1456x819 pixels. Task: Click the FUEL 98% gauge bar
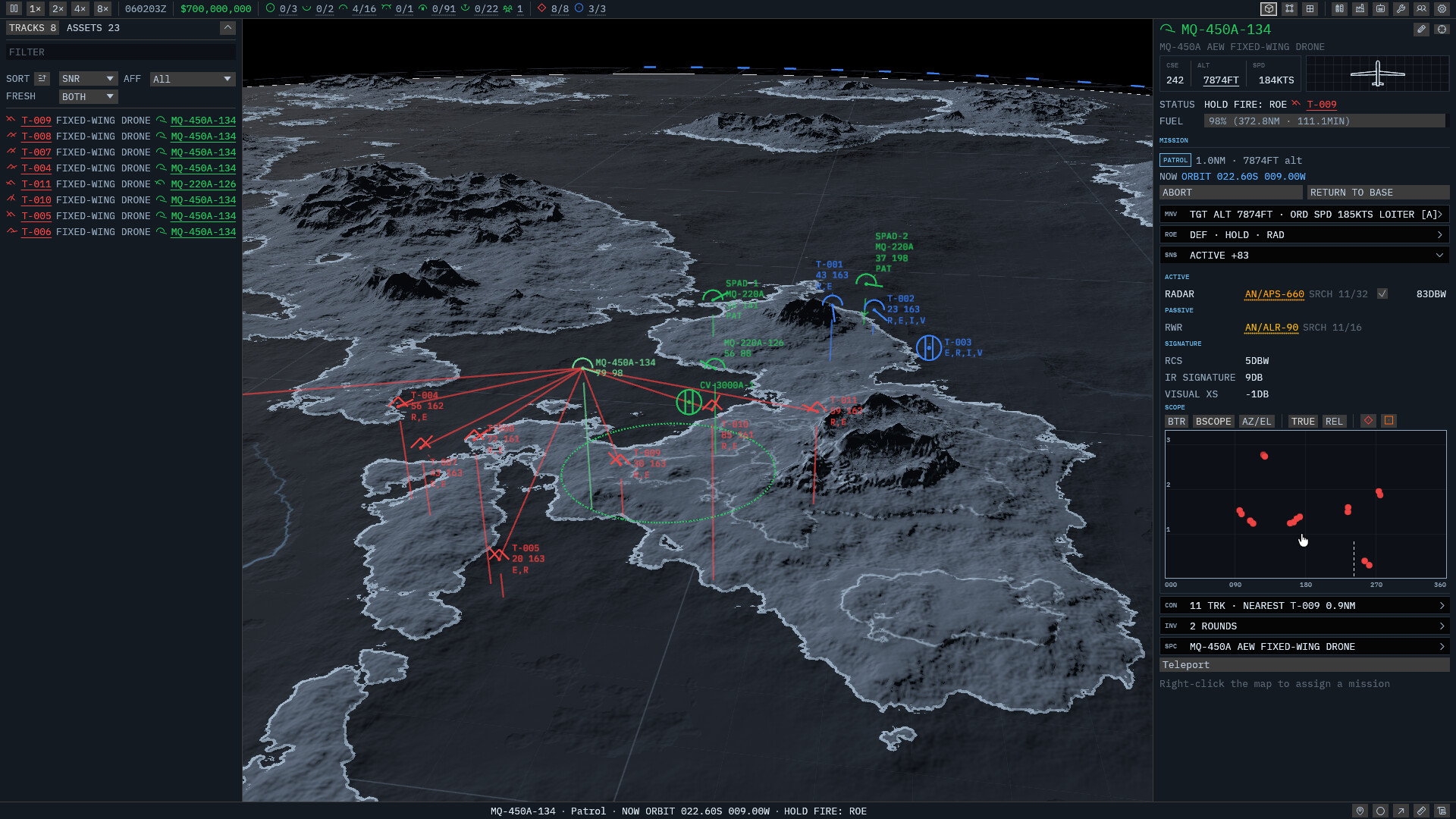(1324, 121)
